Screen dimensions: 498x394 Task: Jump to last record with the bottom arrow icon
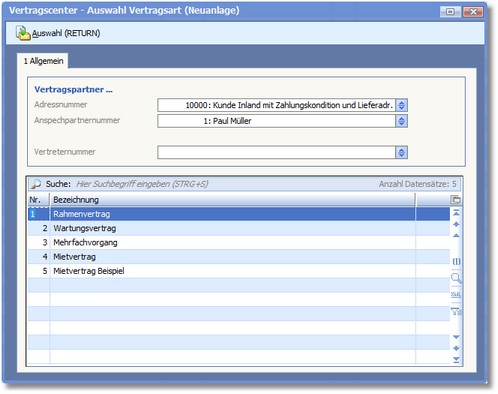click(456, 360)
